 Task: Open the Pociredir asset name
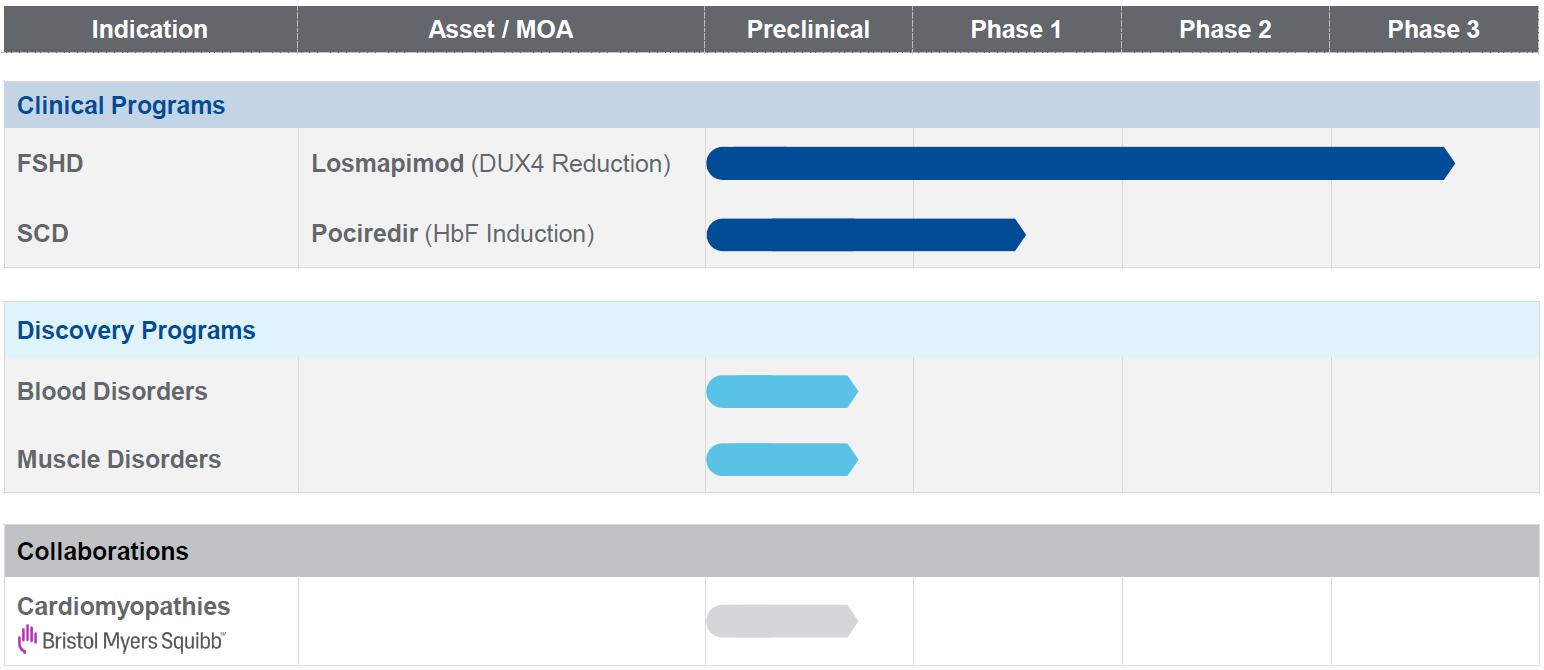(365, 234)
